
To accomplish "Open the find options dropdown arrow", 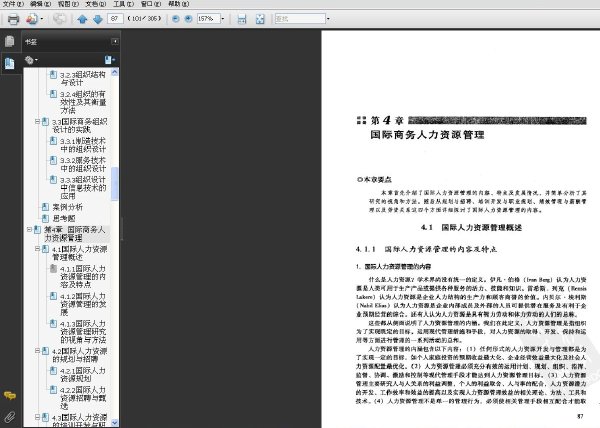I will point(328,18).
